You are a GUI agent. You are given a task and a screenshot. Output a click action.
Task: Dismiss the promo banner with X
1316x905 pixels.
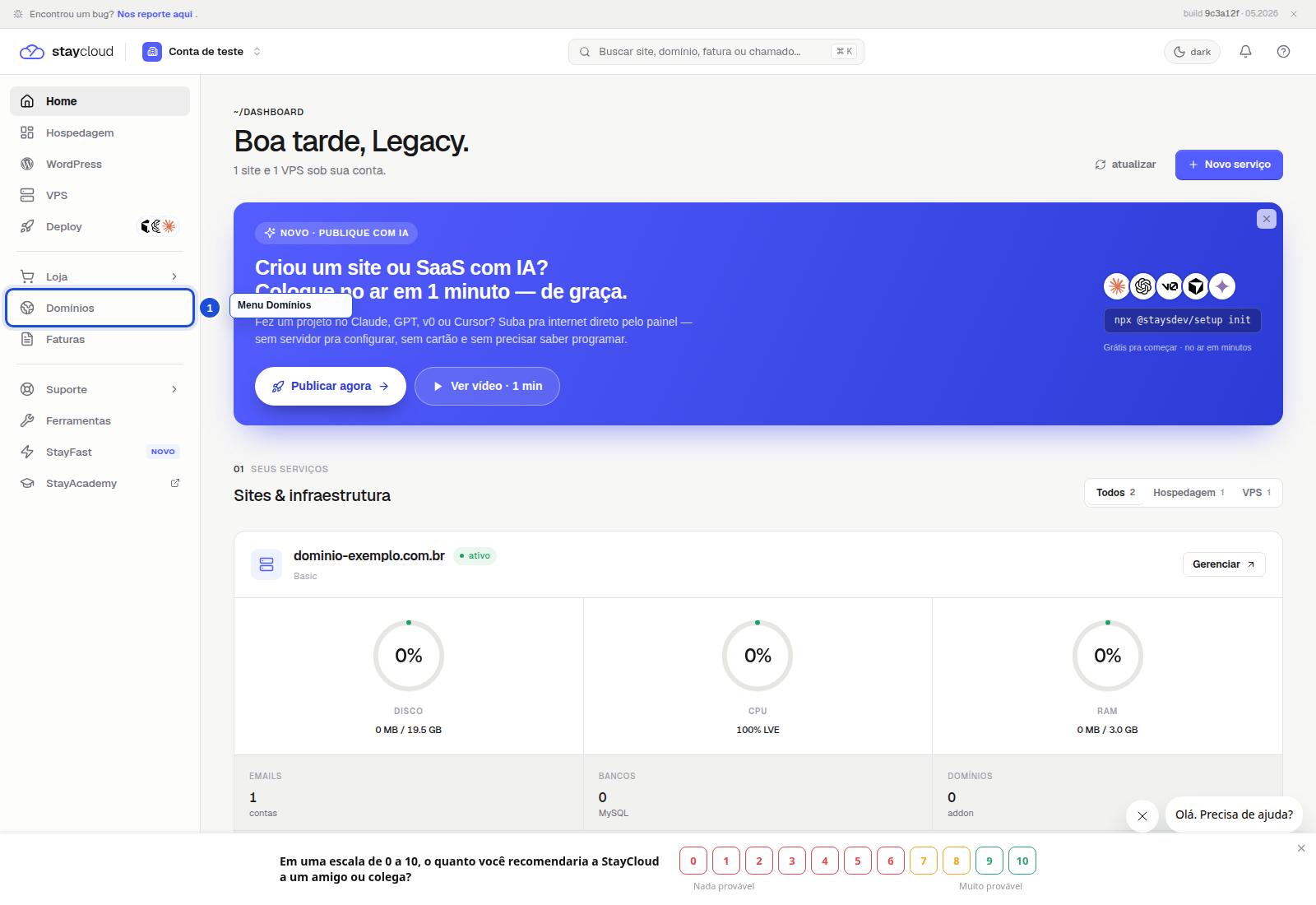[x=1267, y=219]
